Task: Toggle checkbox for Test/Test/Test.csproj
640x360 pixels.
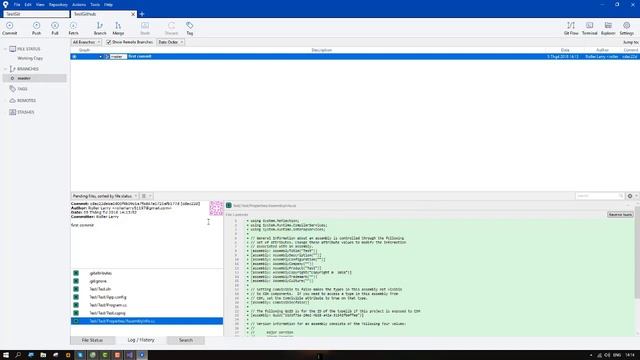Action: [x=76, y=313]
